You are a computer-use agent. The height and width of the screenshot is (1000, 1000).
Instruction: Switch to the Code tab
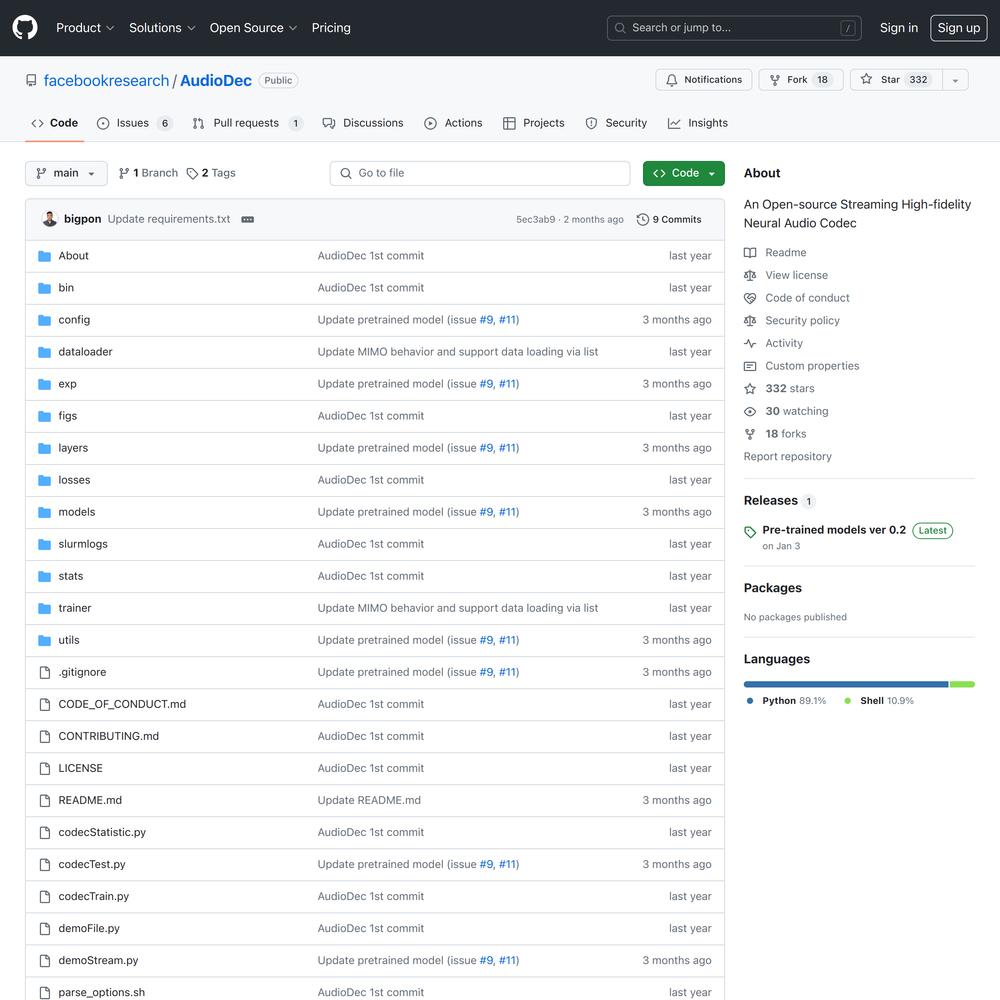tap(55, 123)
